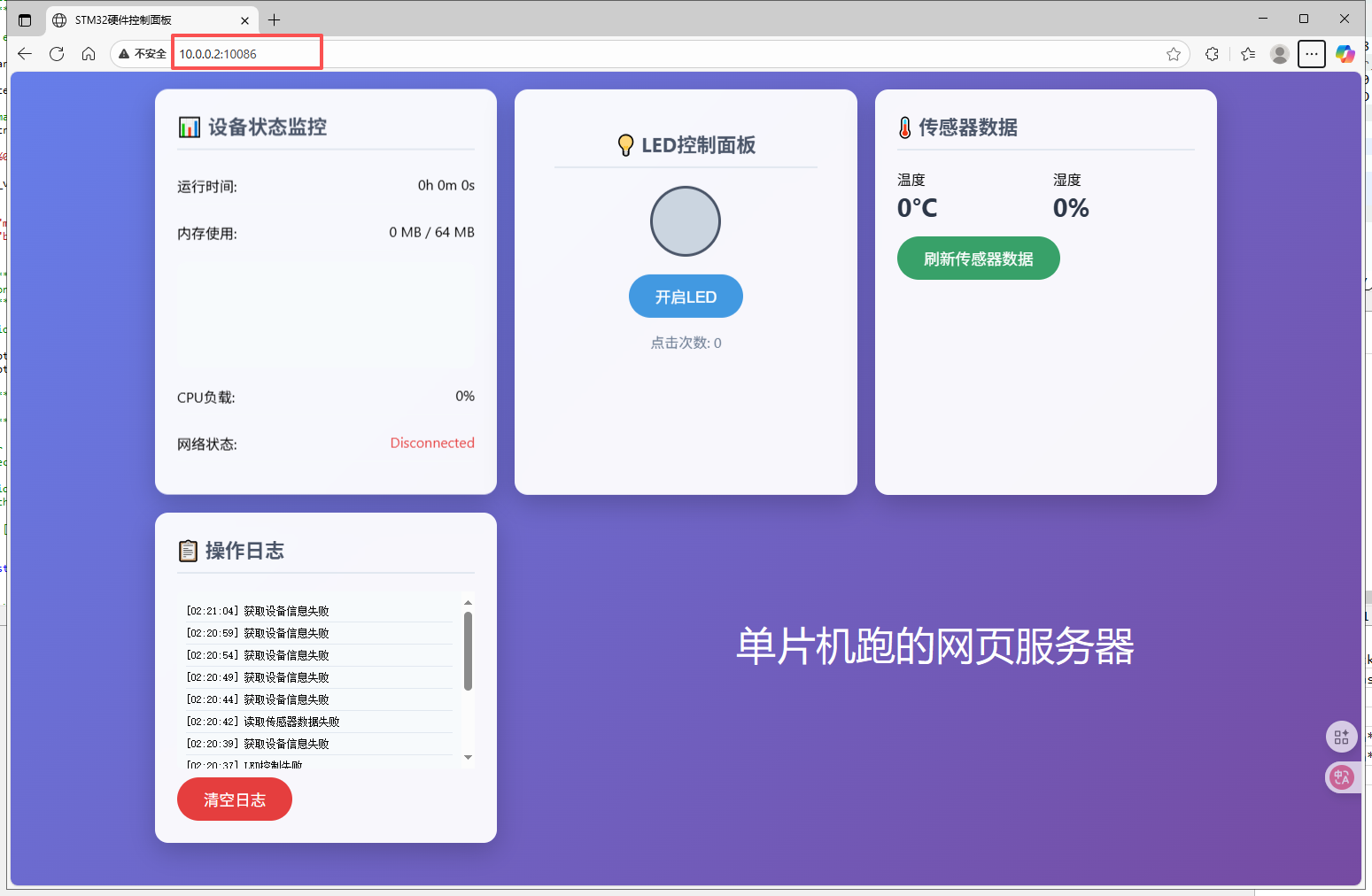Open the favorites list icon

pyautogui.click(x=1248, y=54)
